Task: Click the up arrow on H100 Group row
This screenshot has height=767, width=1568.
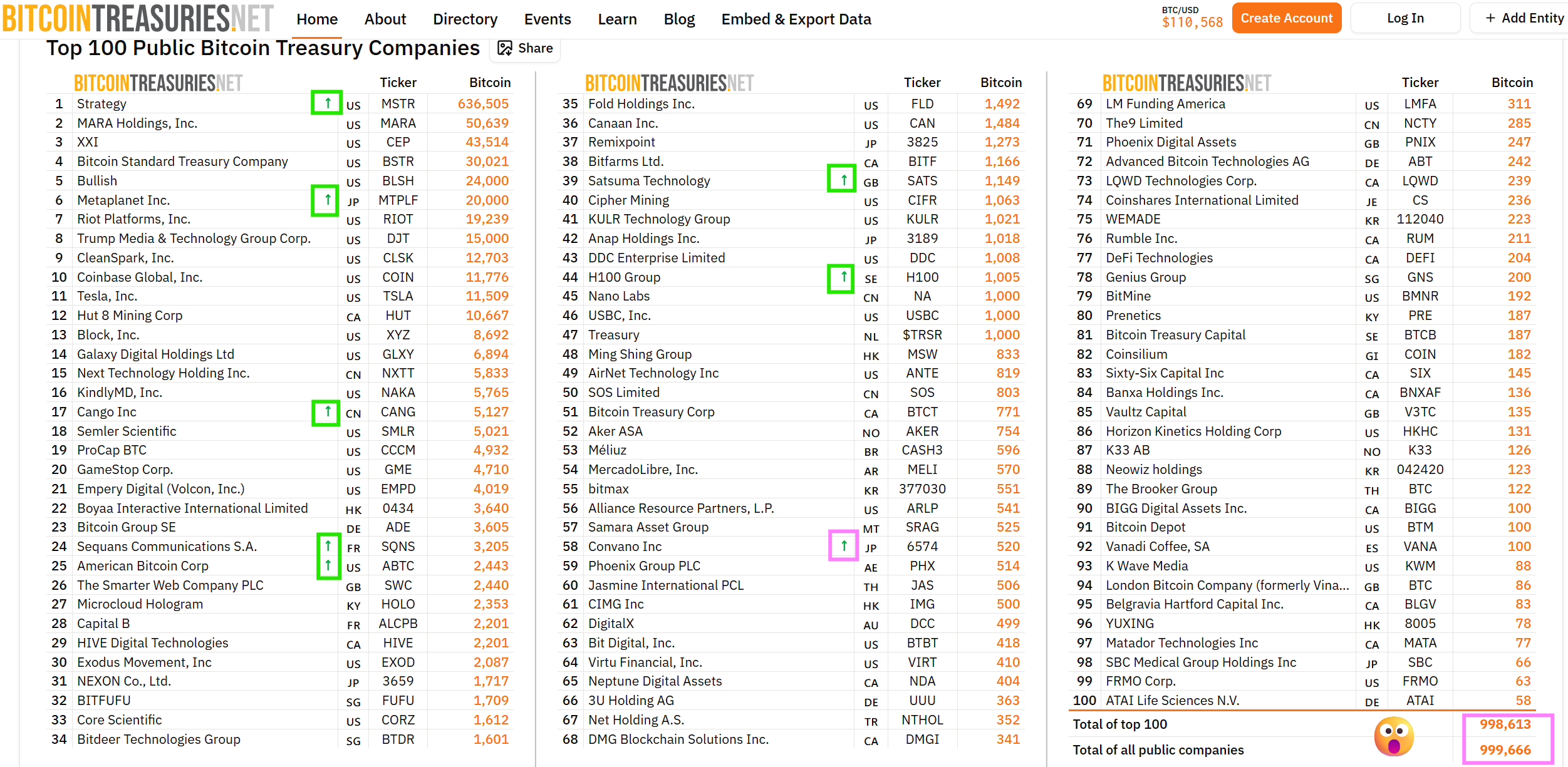Action: tap(843, 277)
